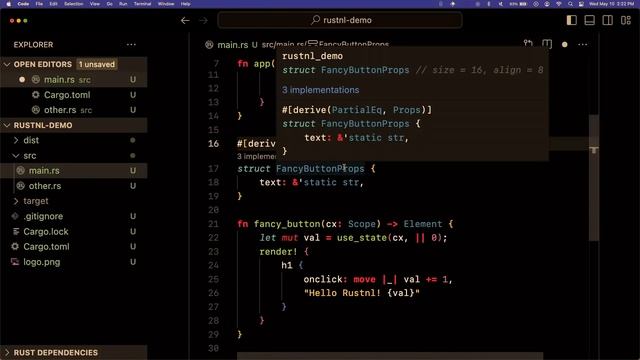Select main.rs editor tab
Viewport: 640px width, 360px height.
(232, 44)
